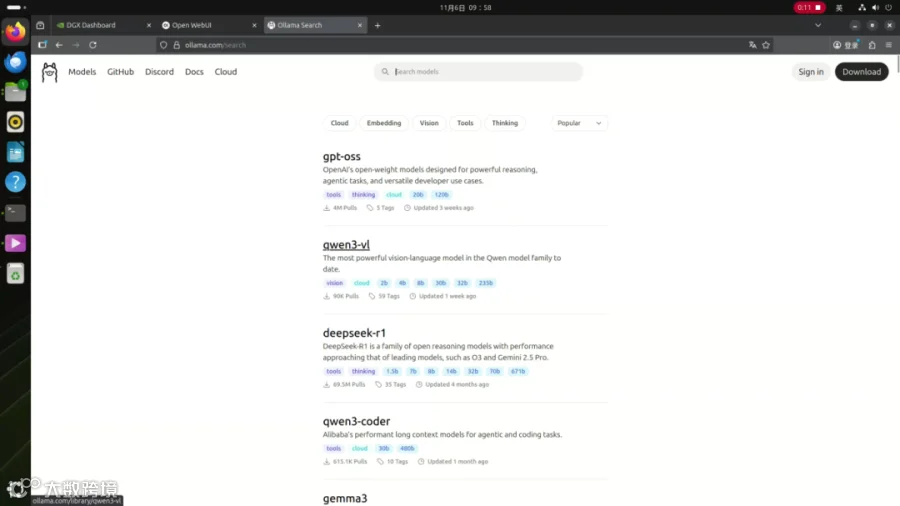Click the Sign in button

click(810, 72)
